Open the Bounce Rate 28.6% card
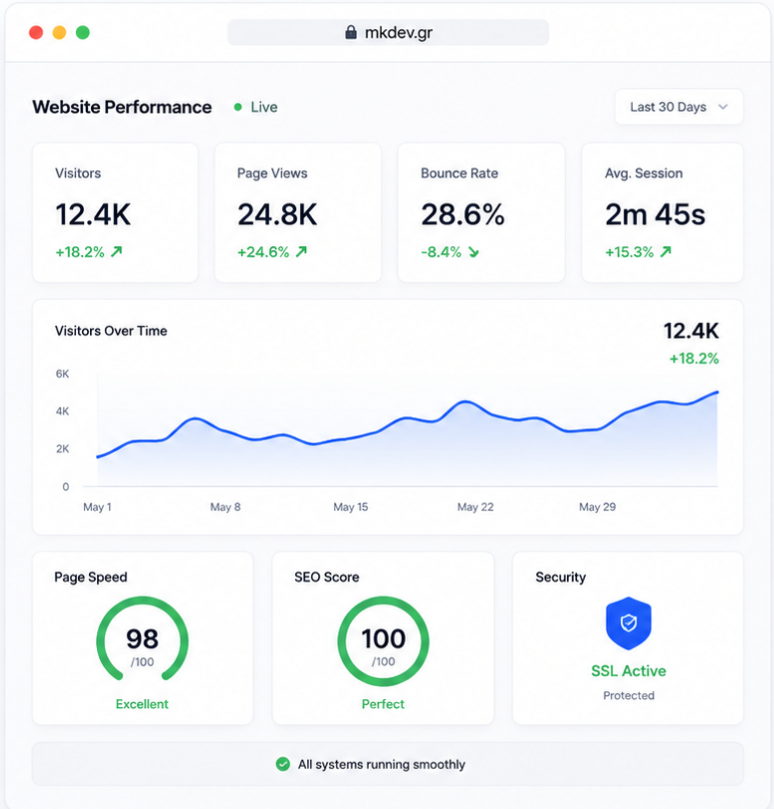Viewport: 774px width, 809px height. click(x=481, y=213)
